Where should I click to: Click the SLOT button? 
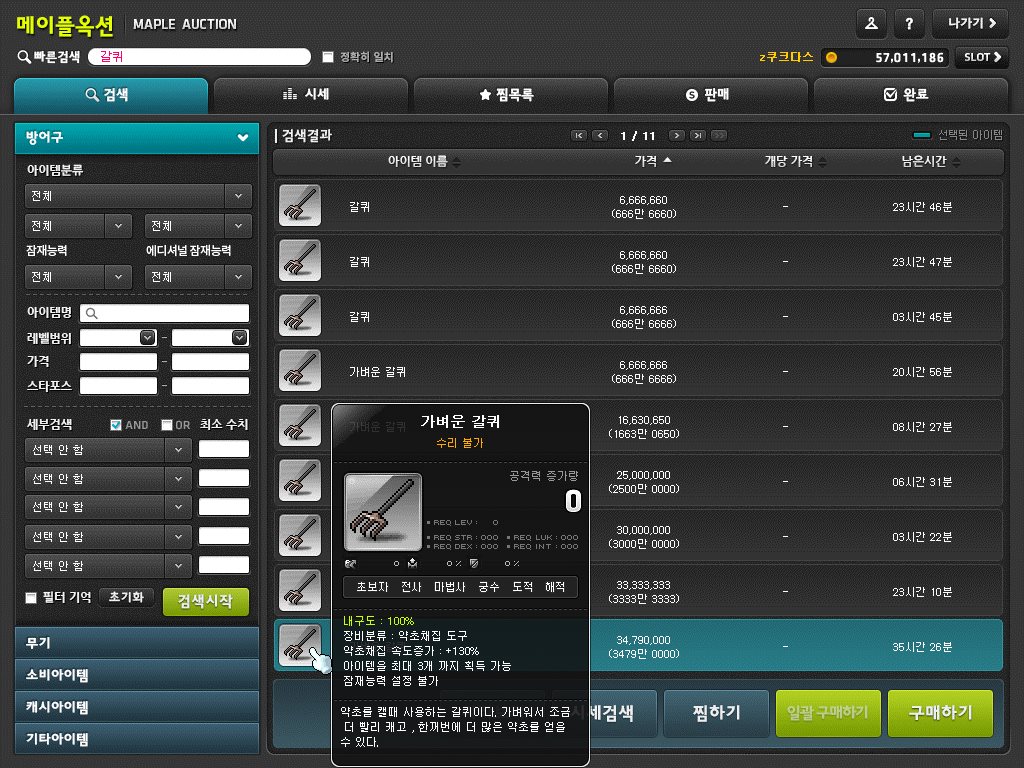pos(982,57)
